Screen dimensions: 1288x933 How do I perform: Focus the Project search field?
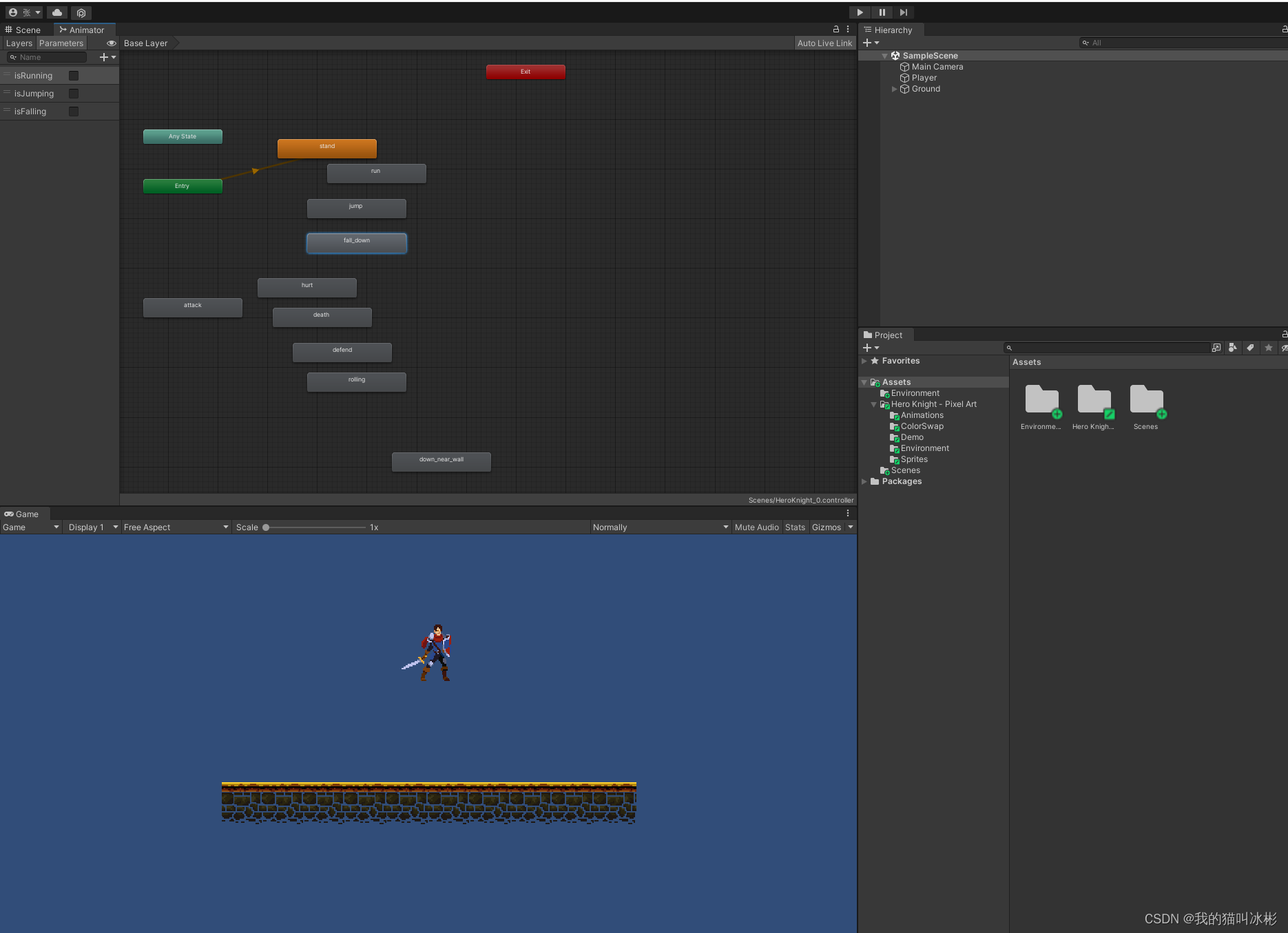(x=1107, y=348)
